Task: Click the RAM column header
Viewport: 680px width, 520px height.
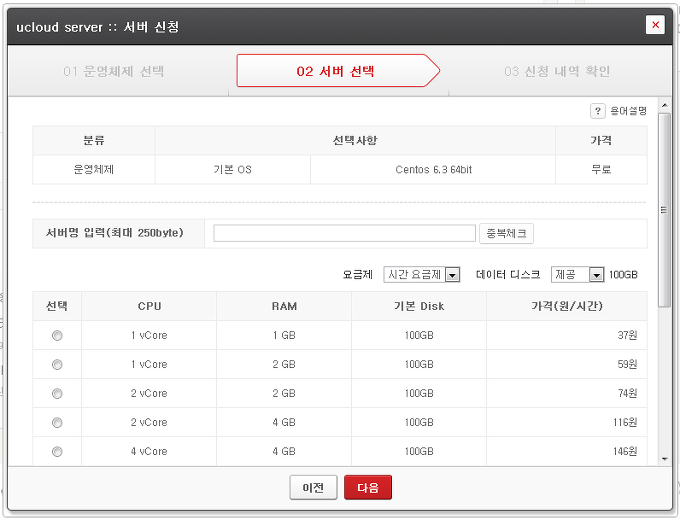Action: 284,306
